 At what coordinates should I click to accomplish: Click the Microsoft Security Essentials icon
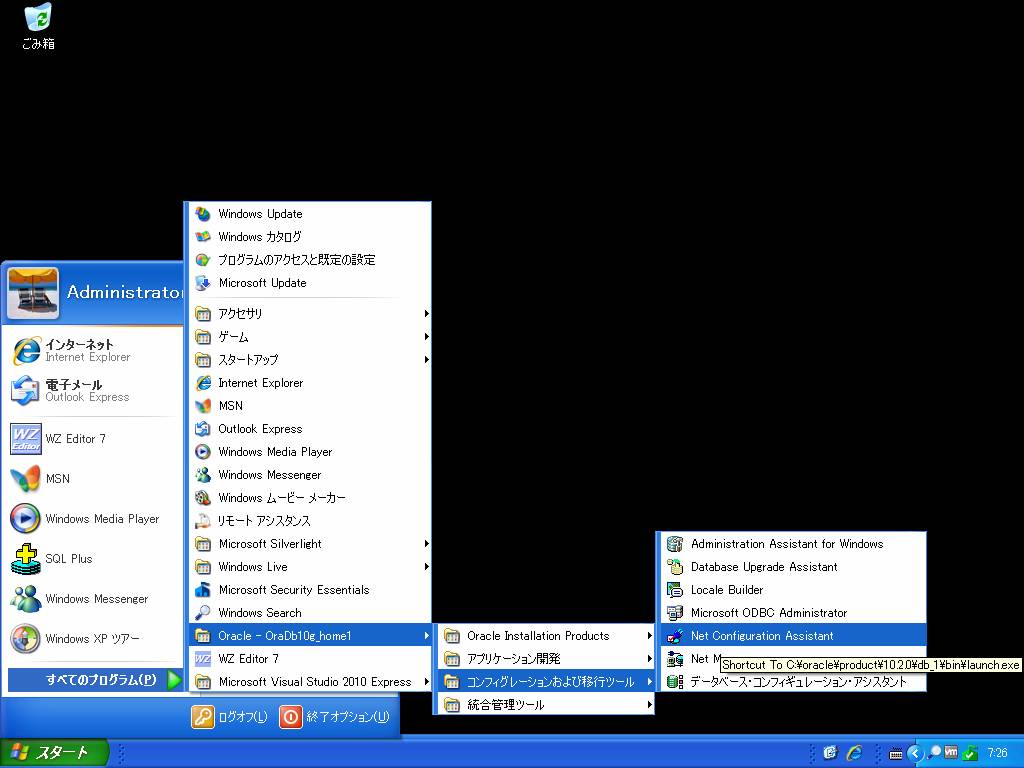pos(203,590)
